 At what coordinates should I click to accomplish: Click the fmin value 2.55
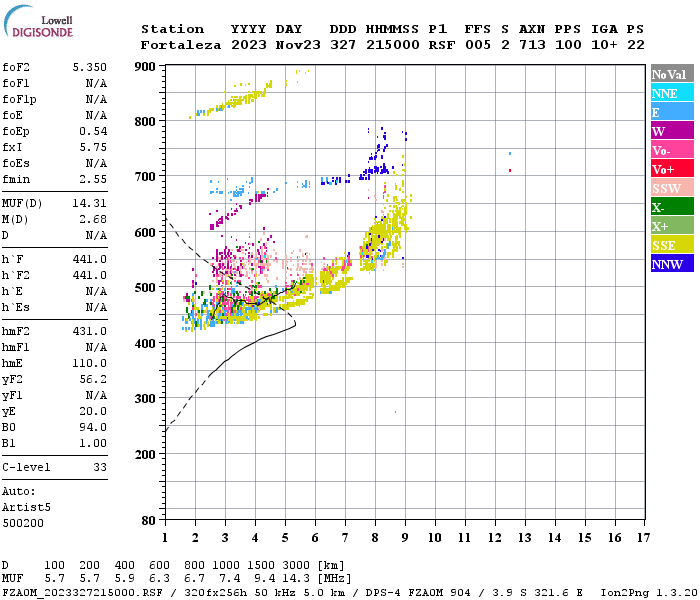93,179
